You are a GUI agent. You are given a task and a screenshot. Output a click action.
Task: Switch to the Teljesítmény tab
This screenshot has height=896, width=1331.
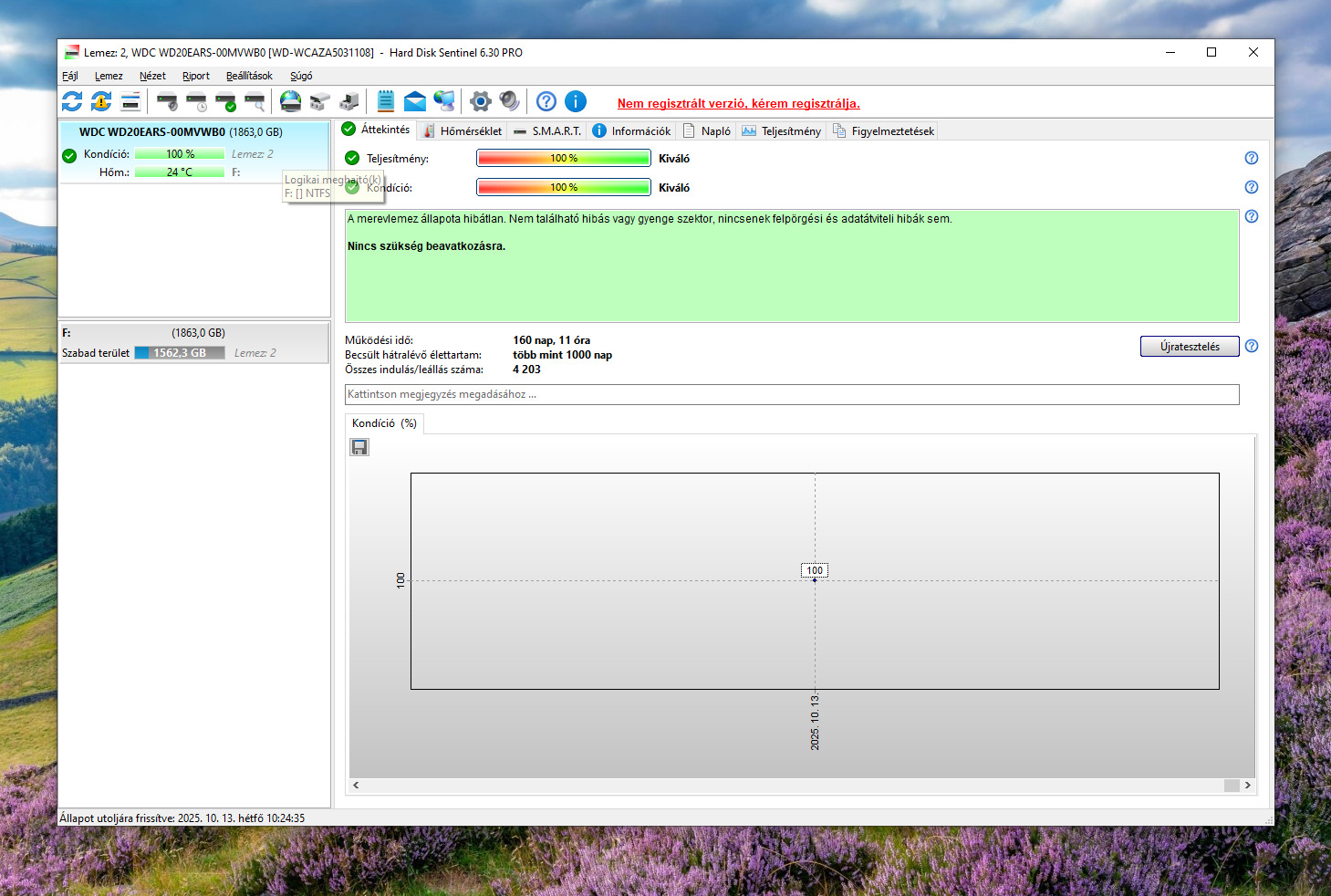(782, 131)
